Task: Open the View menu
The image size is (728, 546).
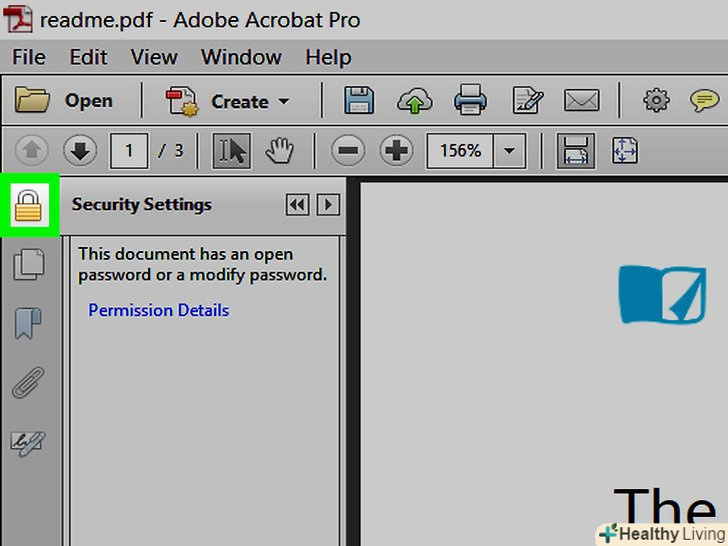Action: tap(154, 58)
